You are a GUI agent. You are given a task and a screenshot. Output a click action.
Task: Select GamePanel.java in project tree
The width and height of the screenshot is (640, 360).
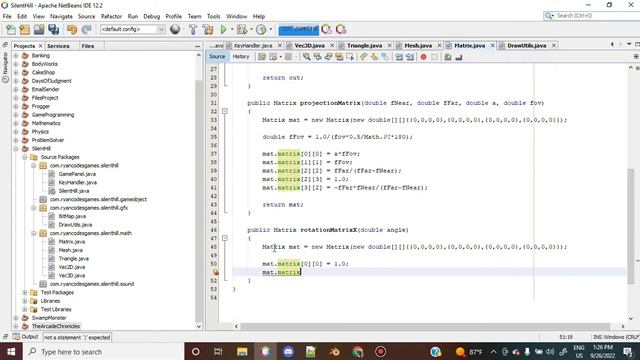coord(77,174)
